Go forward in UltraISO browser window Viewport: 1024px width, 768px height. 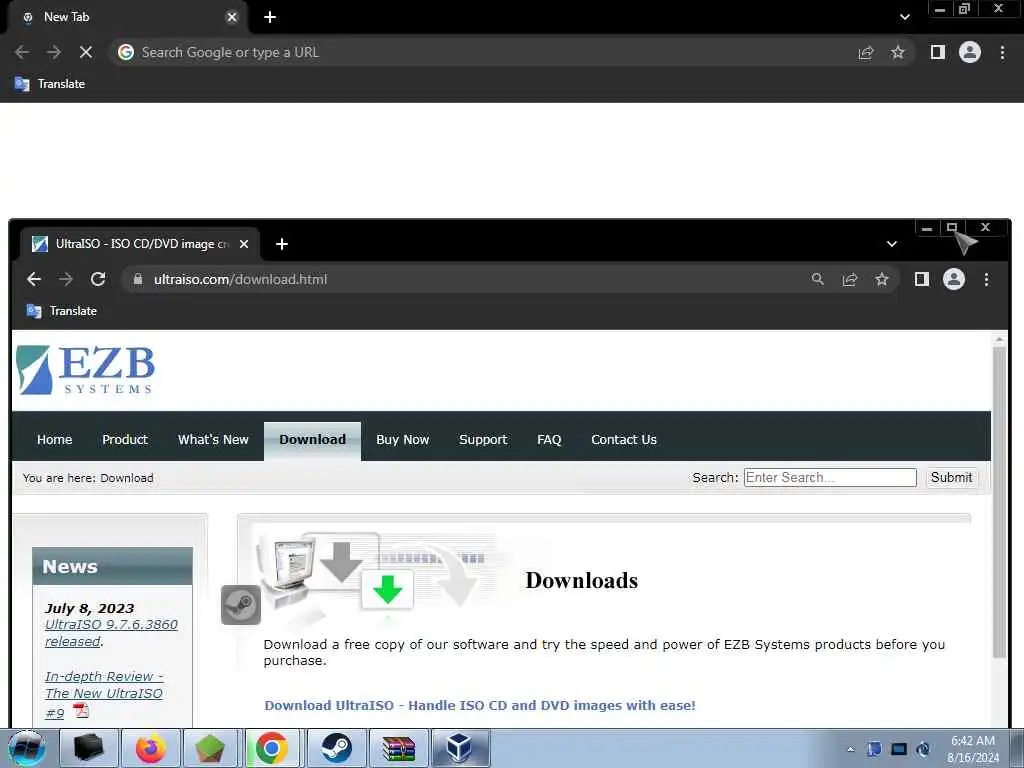coord(66,280)
